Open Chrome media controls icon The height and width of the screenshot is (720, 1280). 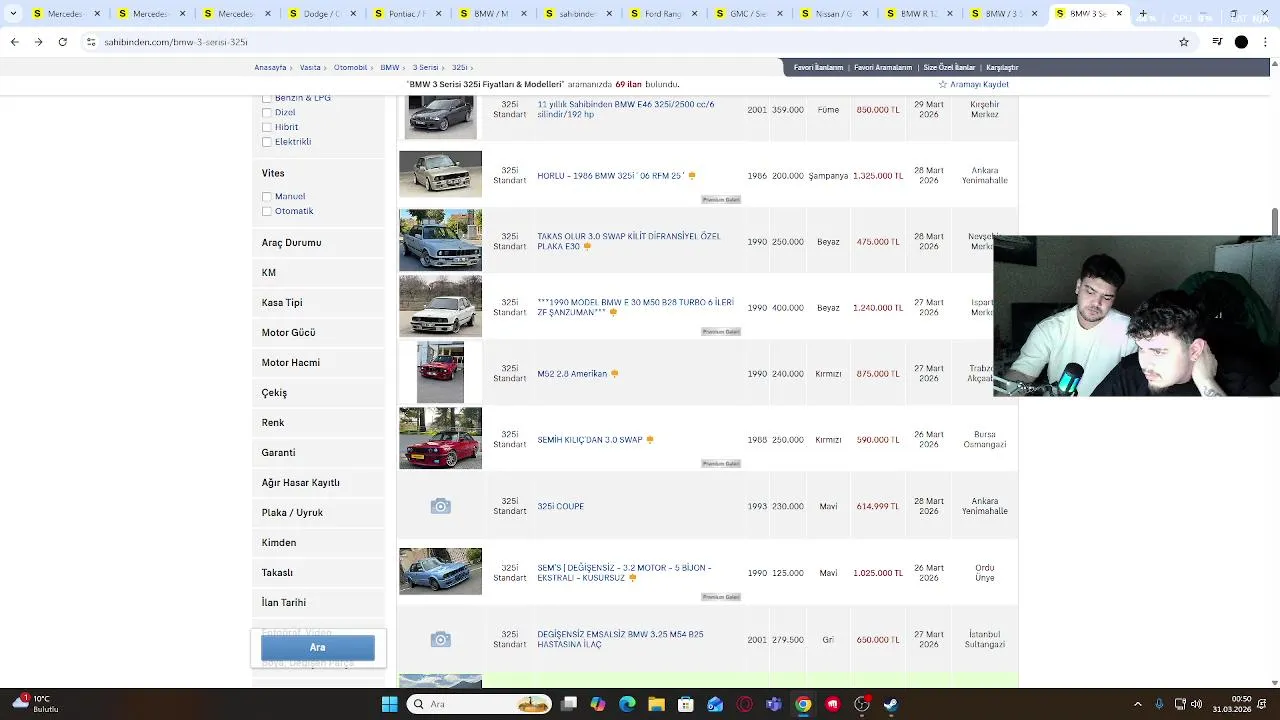pos(1217,42)
